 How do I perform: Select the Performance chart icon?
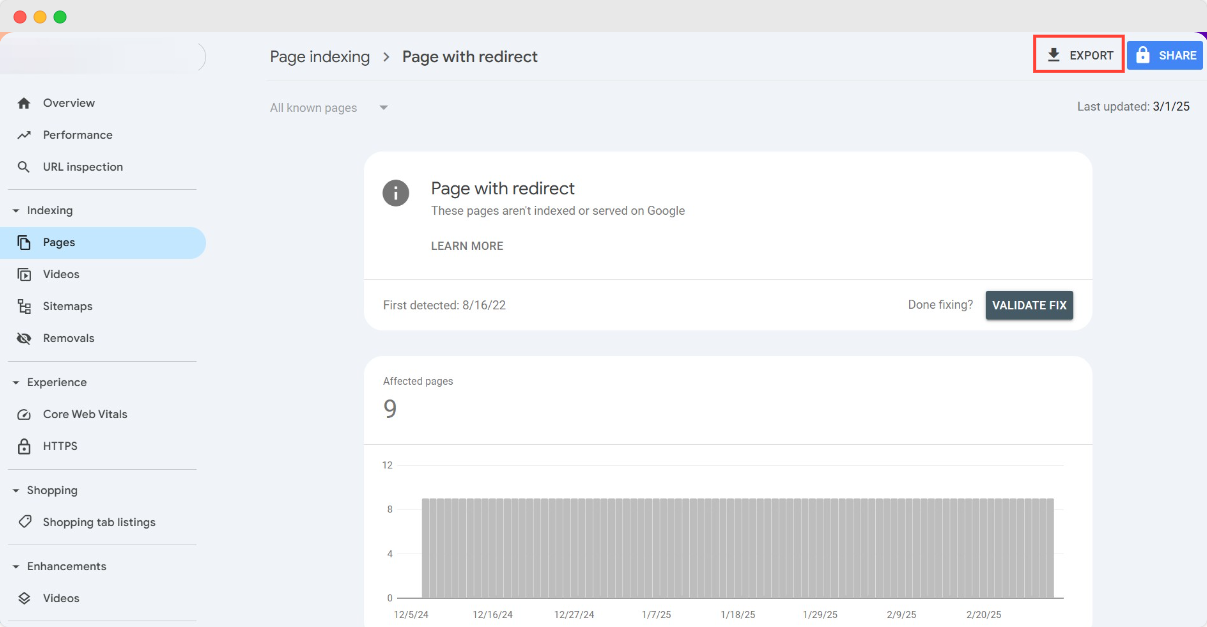click(x=23, y=134)
